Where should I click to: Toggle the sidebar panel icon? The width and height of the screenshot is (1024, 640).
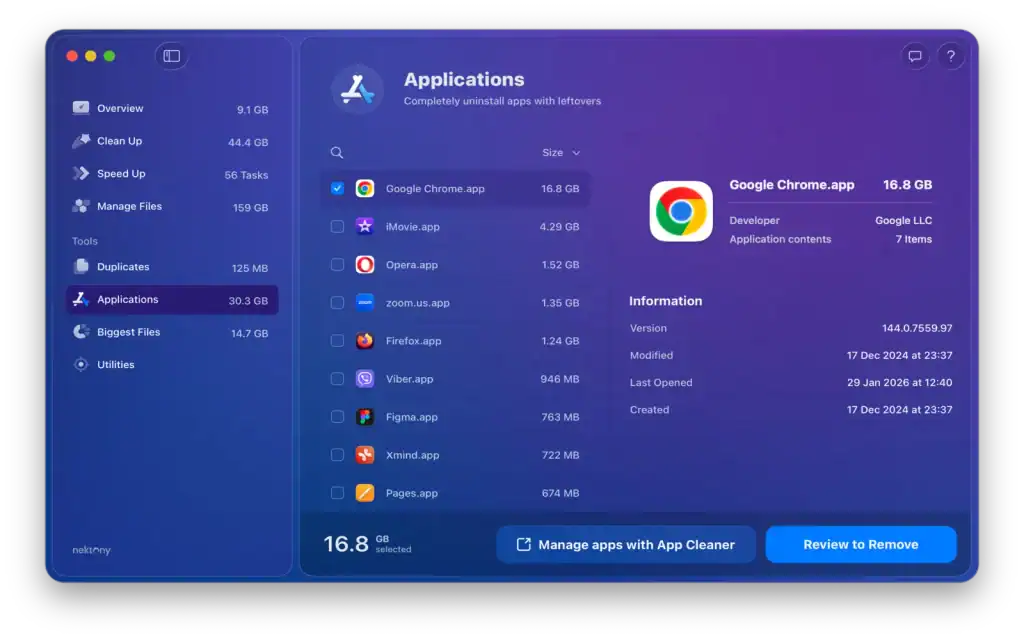click(172, 56)
